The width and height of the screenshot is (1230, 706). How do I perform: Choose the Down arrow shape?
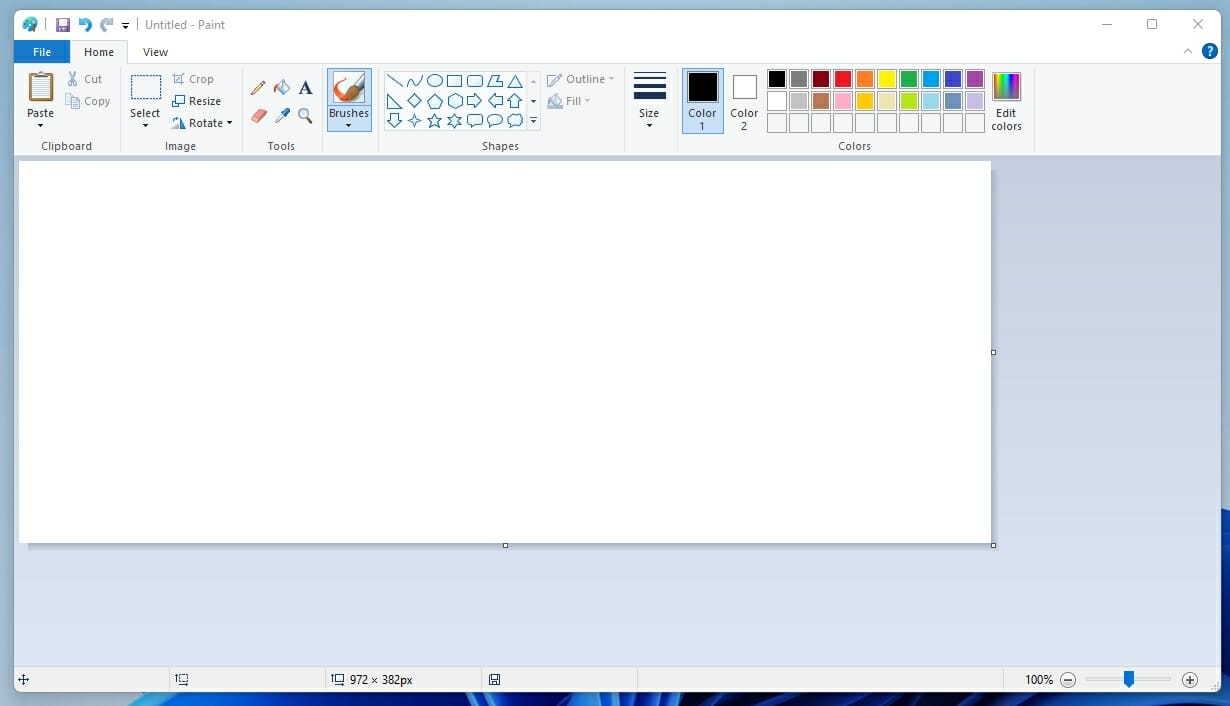coord(394,121)
